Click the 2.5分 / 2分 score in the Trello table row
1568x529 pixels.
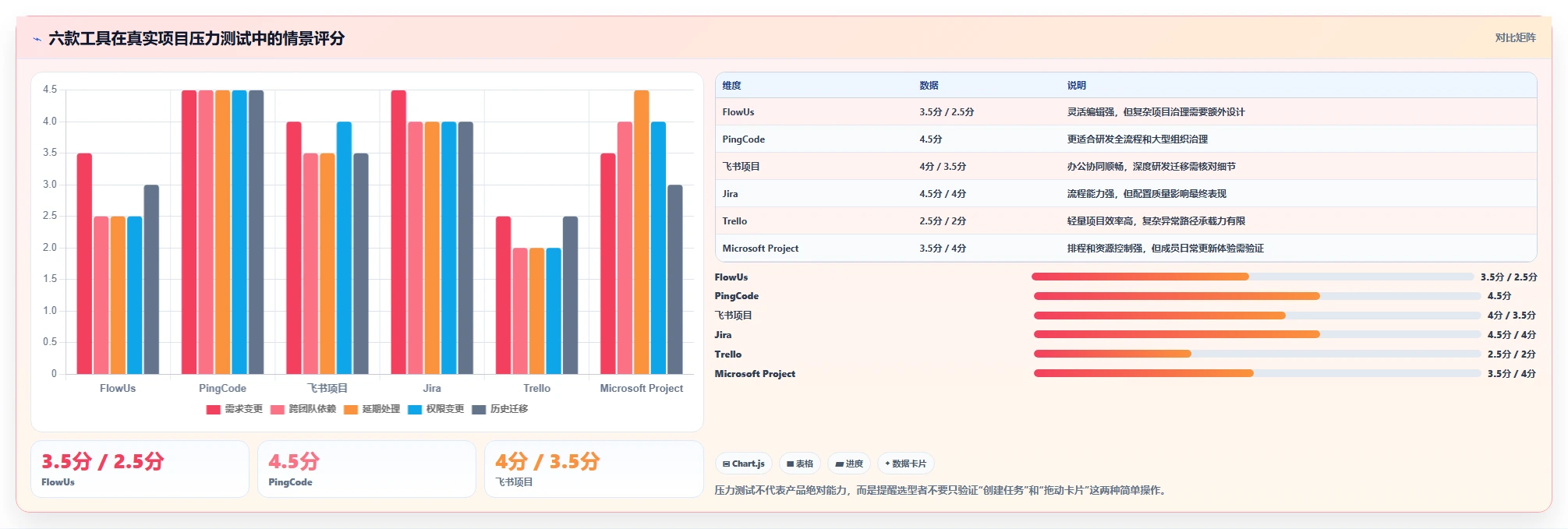(942, 221)
